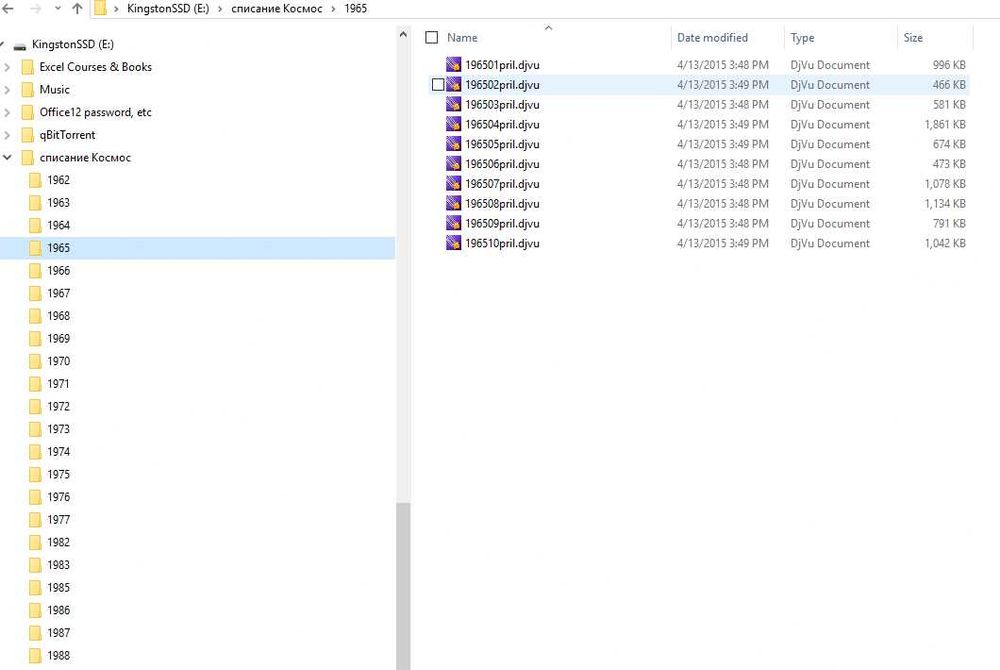The width and height of the screenshot is (1000, 670).
Task: Select file name 196507pril.djvu
Action: pyautogui.click(x=502, y=184)
